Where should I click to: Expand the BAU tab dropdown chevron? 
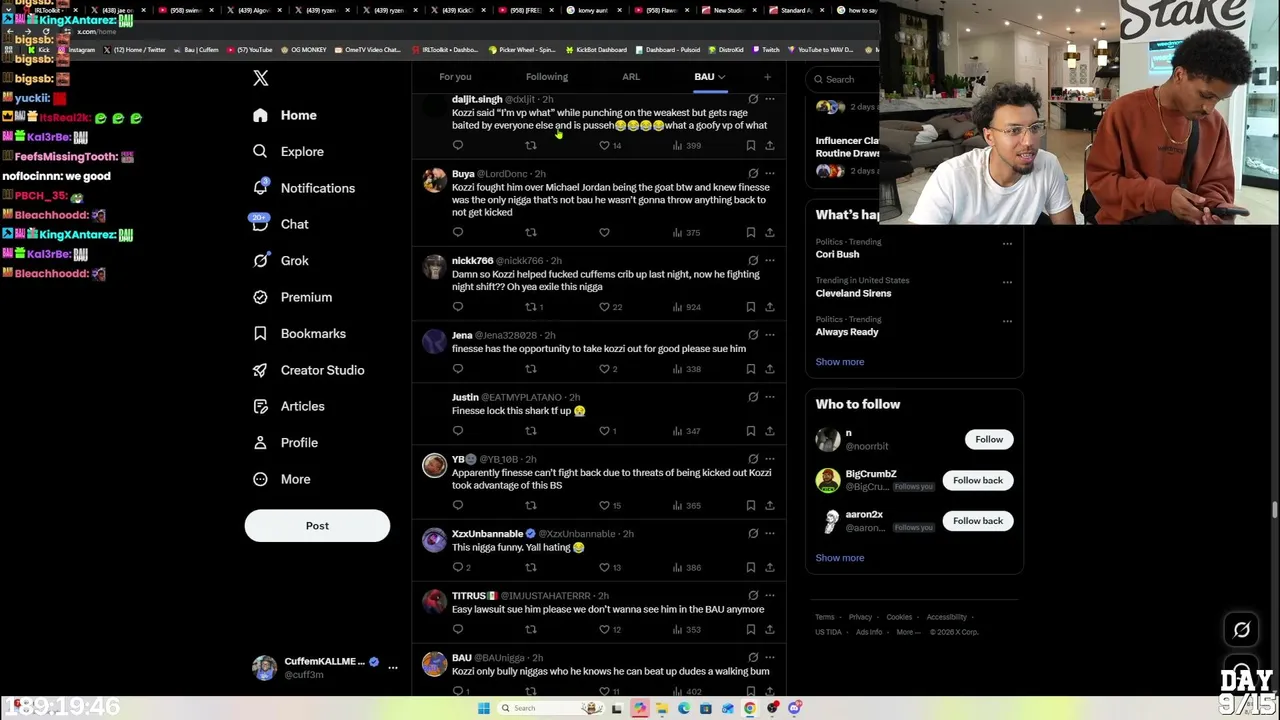pos(721,77)
